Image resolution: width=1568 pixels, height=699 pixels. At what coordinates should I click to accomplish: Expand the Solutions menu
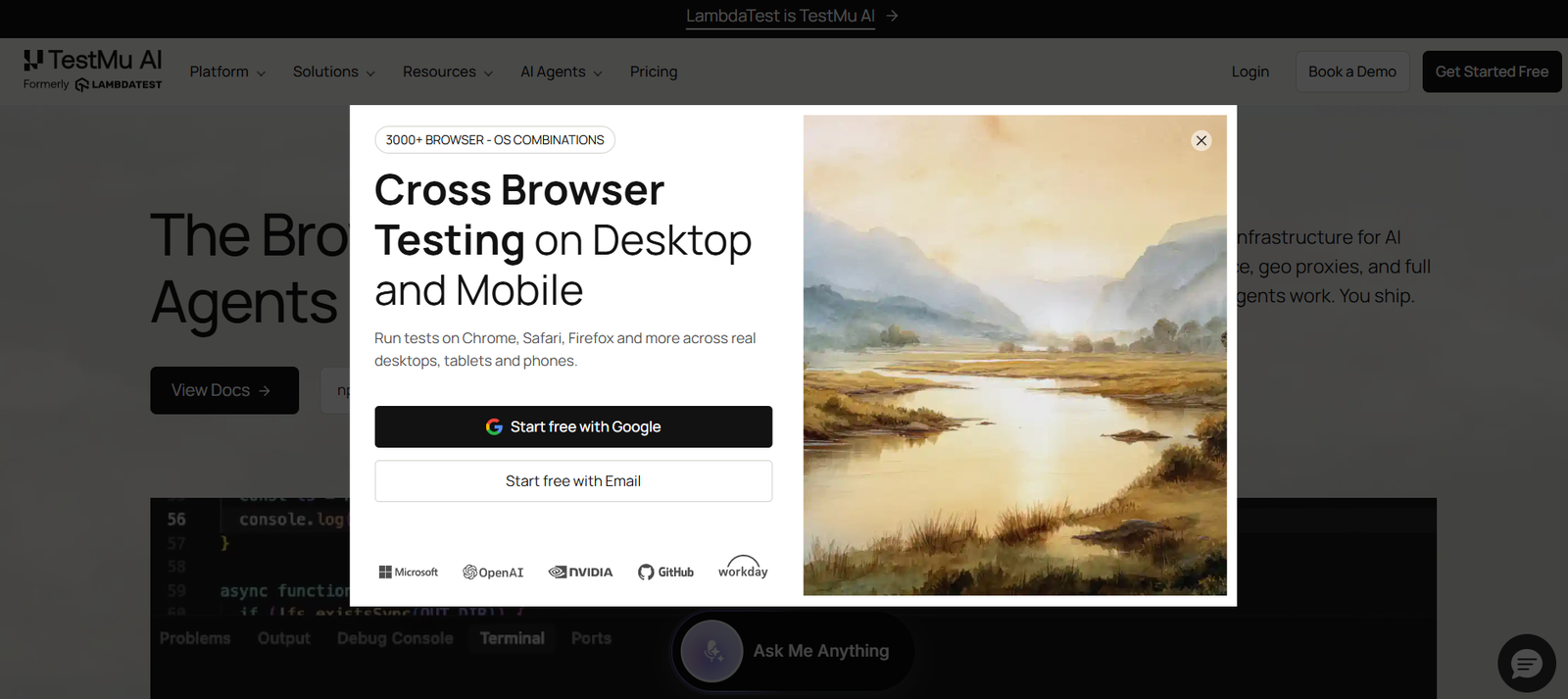[333, 72]
